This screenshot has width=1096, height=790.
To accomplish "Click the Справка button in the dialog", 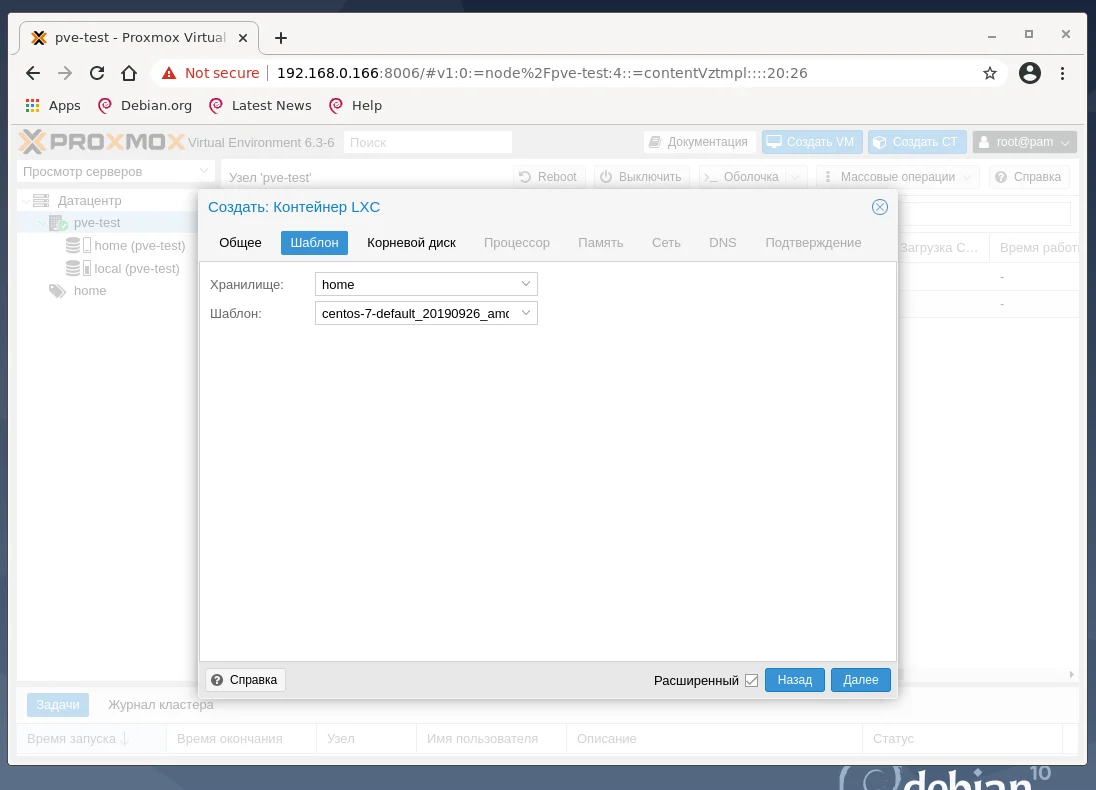I will 244,680.
